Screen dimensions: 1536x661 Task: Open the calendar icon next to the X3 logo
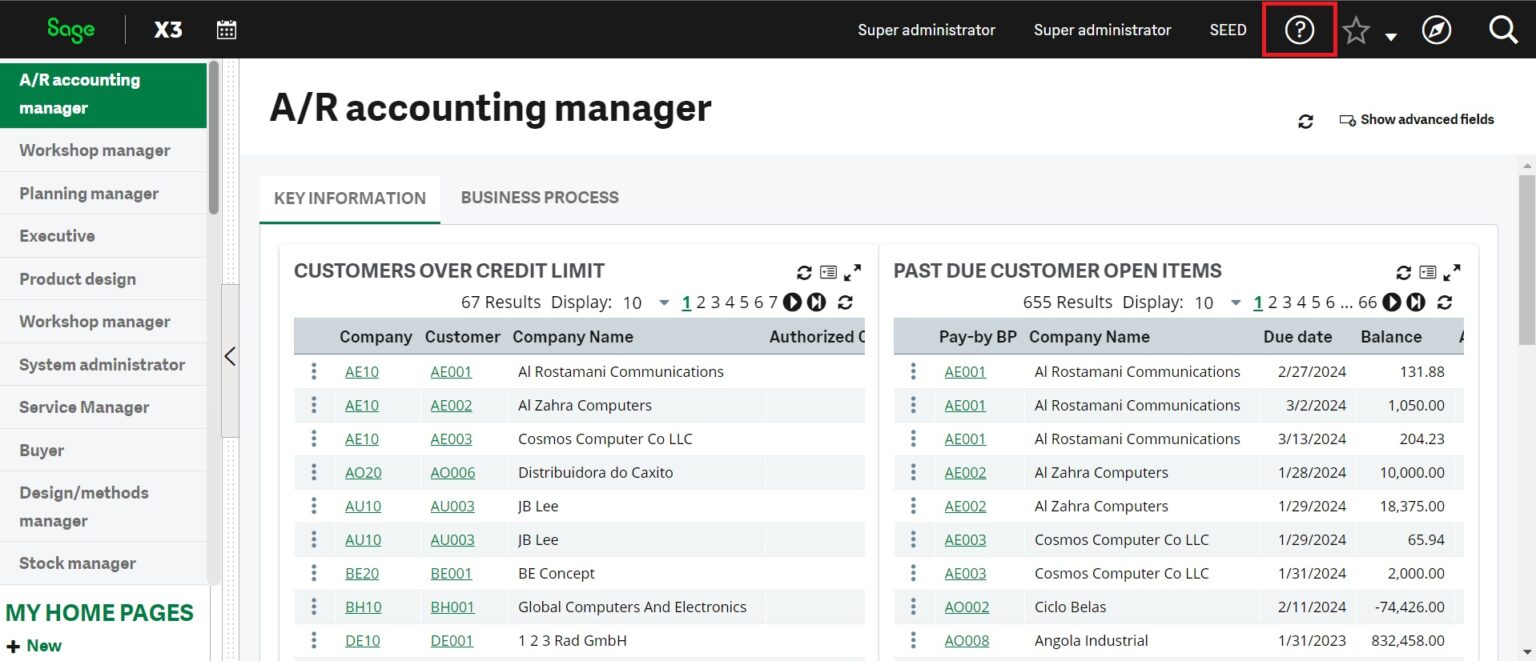point(226,29)
